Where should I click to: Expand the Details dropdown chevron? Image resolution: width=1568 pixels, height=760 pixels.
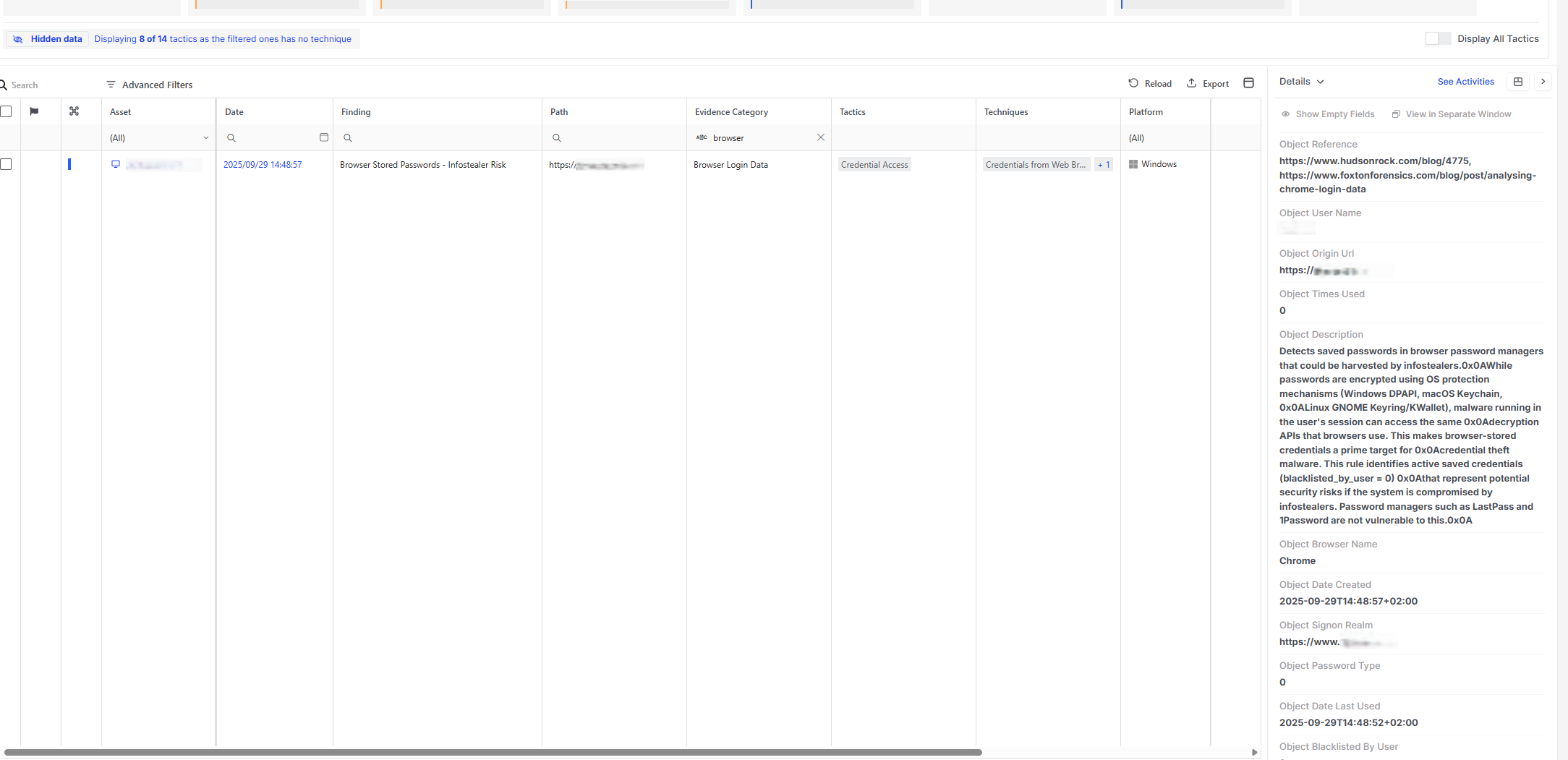(x=1320, y=82)
